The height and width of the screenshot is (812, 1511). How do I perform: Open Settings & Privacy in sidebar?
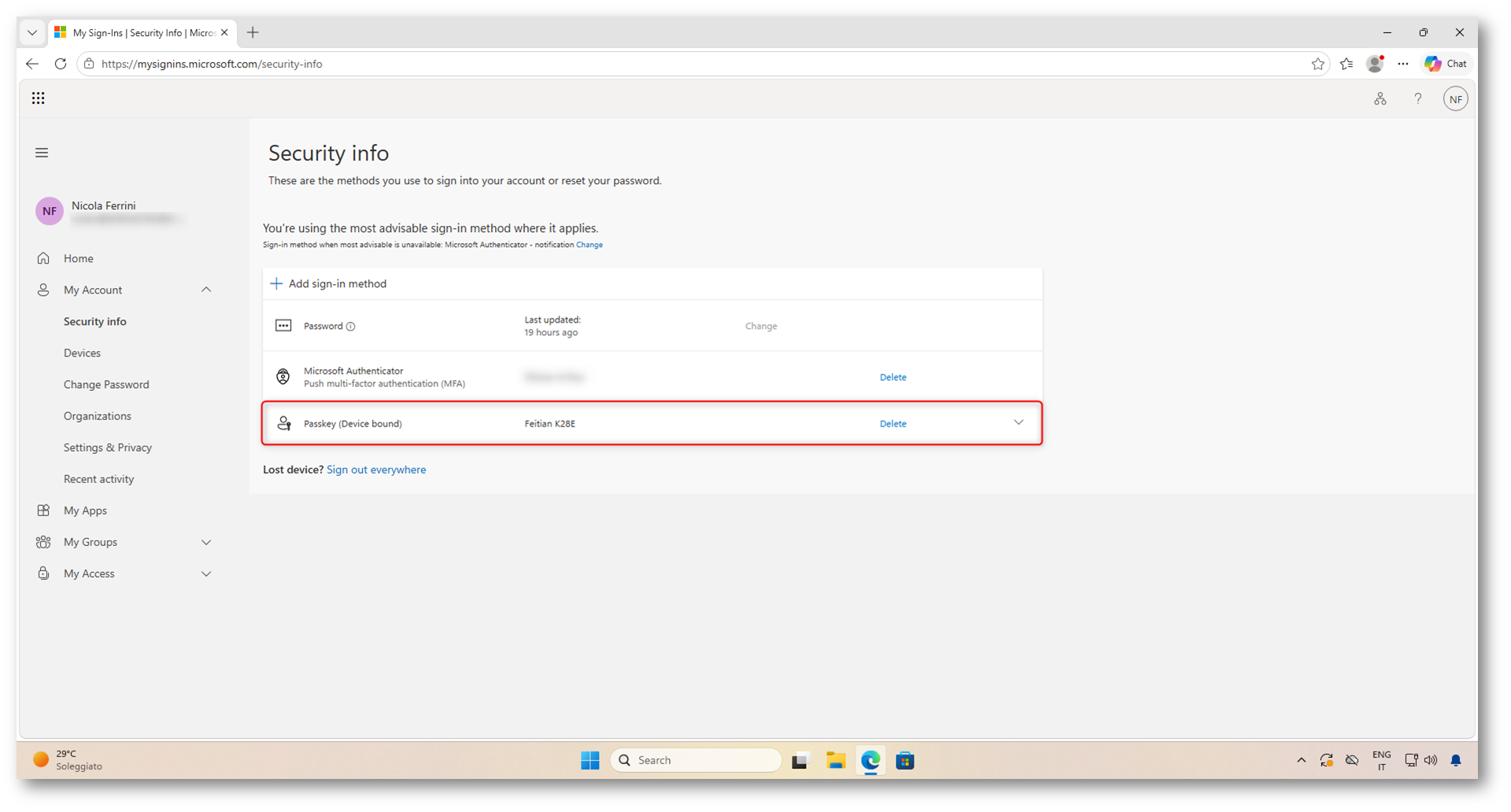pyautogui.click(x=108, y=447)
